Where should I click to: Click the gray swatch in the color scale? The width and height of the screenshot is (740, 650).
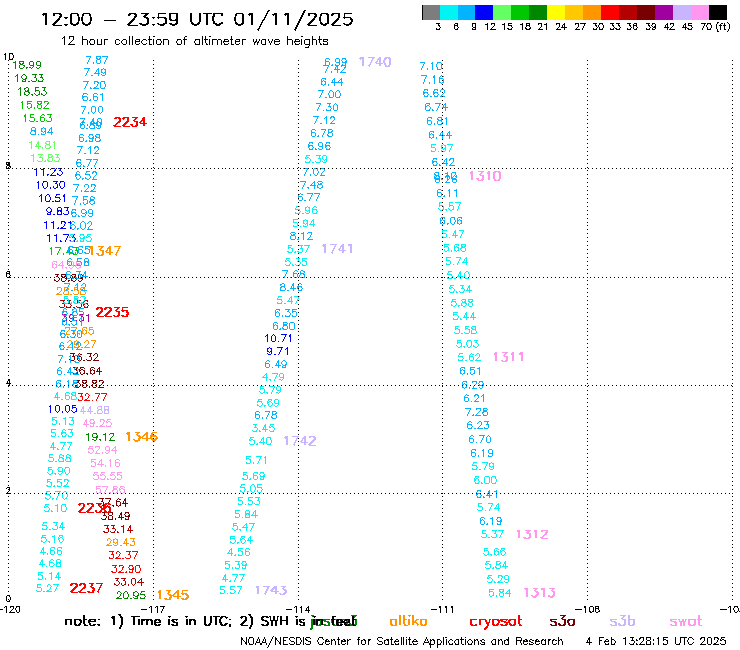coord(431,12)
